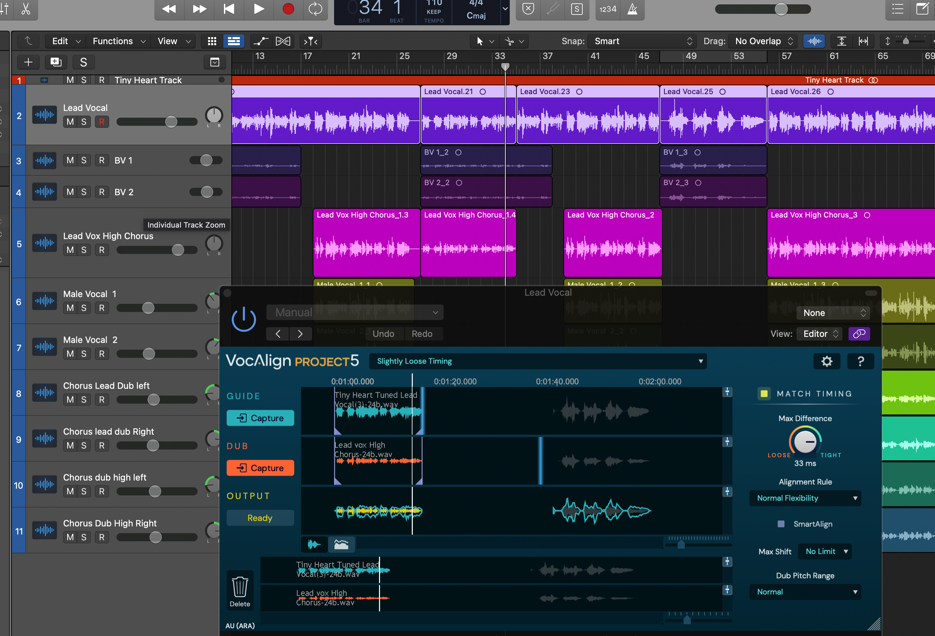The height and width of the screenshot is (636, 935).
Task: Open the Max Shift No Limit dropdown
Action: pos(826,551)
